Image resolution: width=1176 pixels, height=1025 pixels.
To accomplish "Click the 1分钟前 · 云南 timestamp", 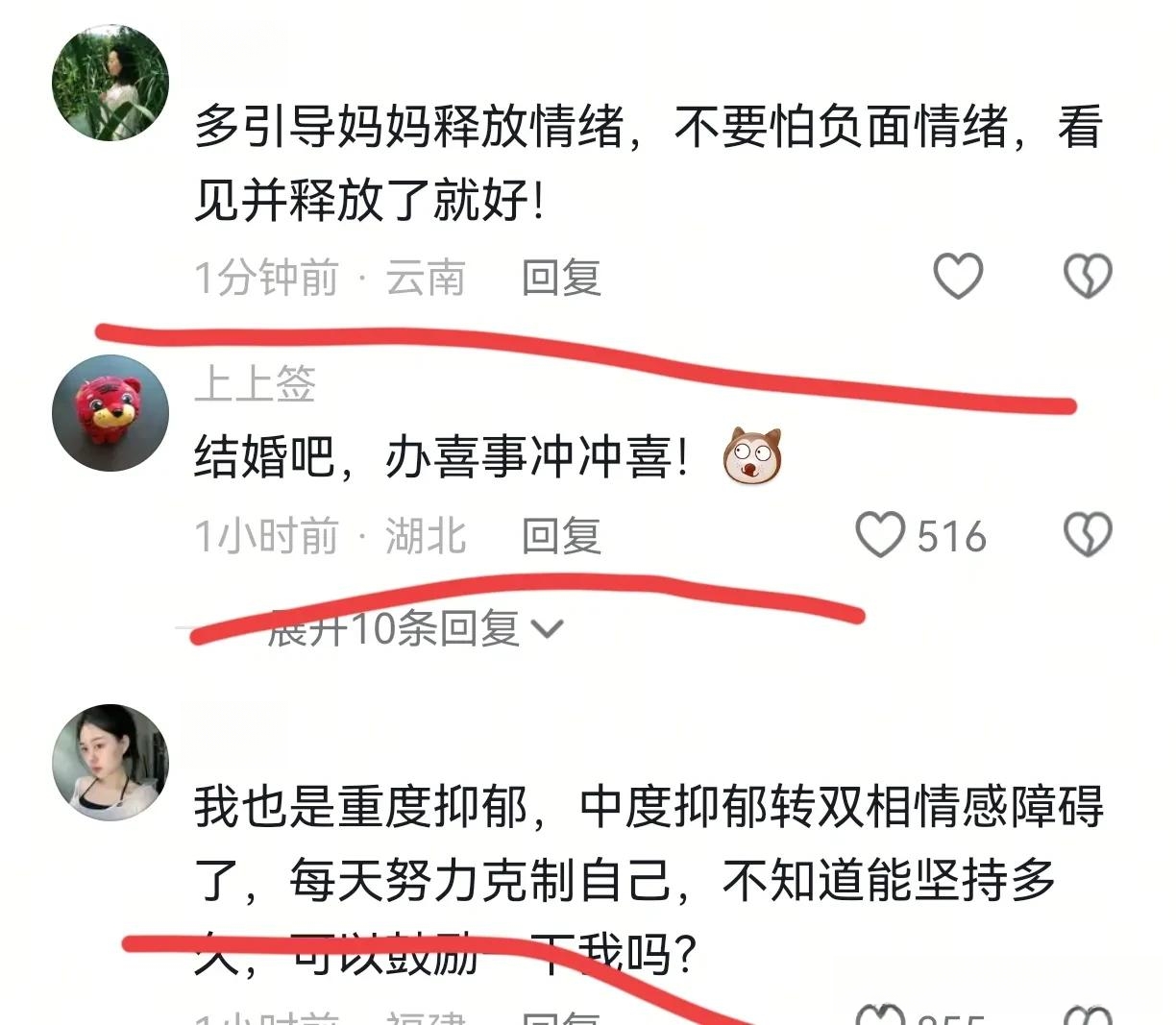I will 330,278.
